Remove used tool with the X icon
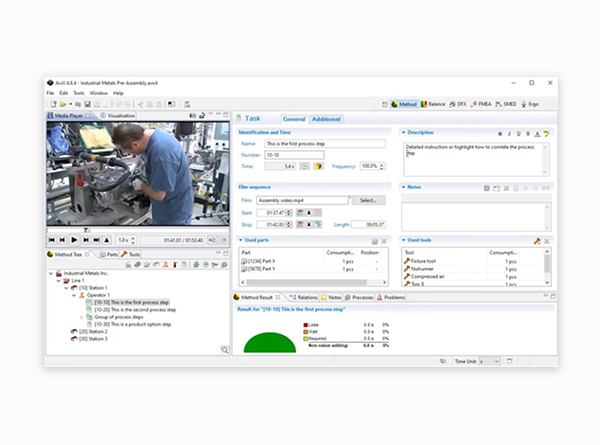Viewport: 600px width, 445px height. tap(547, 241)
